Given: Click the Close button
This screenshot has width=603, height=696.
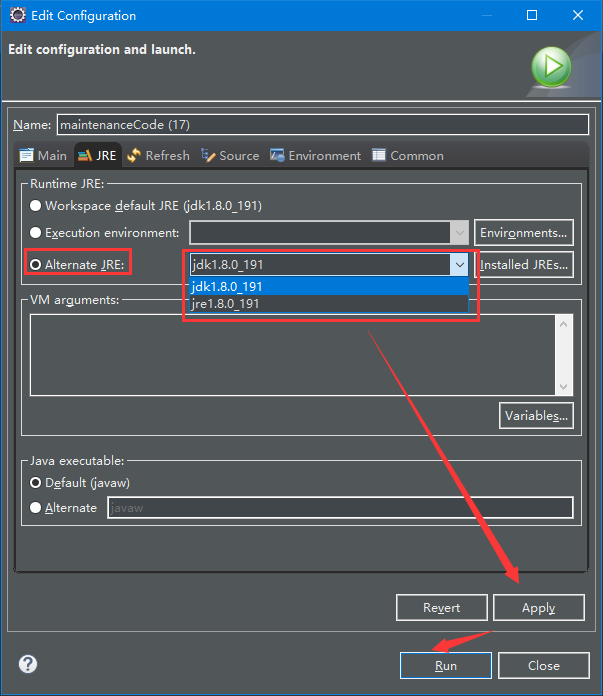Looking at the screenshot, I should [544, 665].
